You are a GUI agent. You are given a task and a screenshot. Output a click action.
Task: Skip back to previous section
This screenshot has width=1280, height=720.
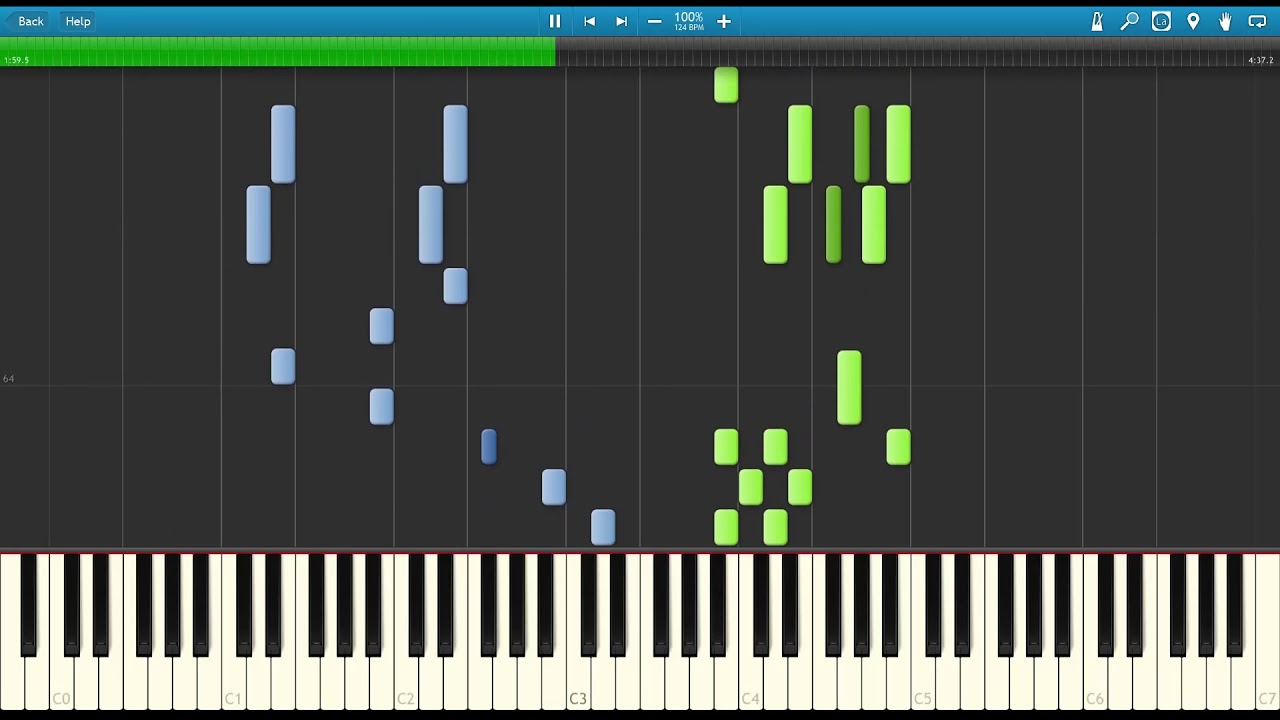pyautogui.click(x=590, y=21)
